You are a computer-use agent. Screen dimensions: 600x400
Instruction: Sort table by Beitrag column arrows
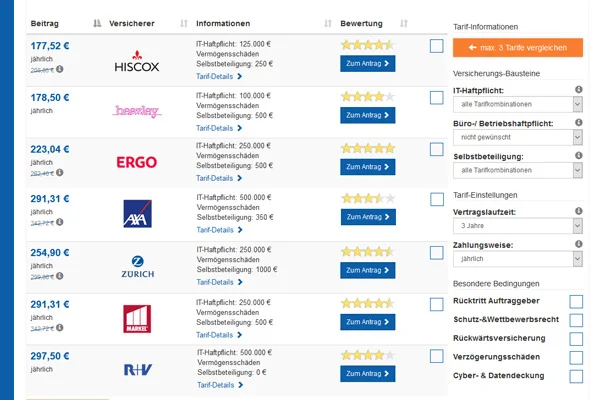pyautogui.click(x=97, y=24)
